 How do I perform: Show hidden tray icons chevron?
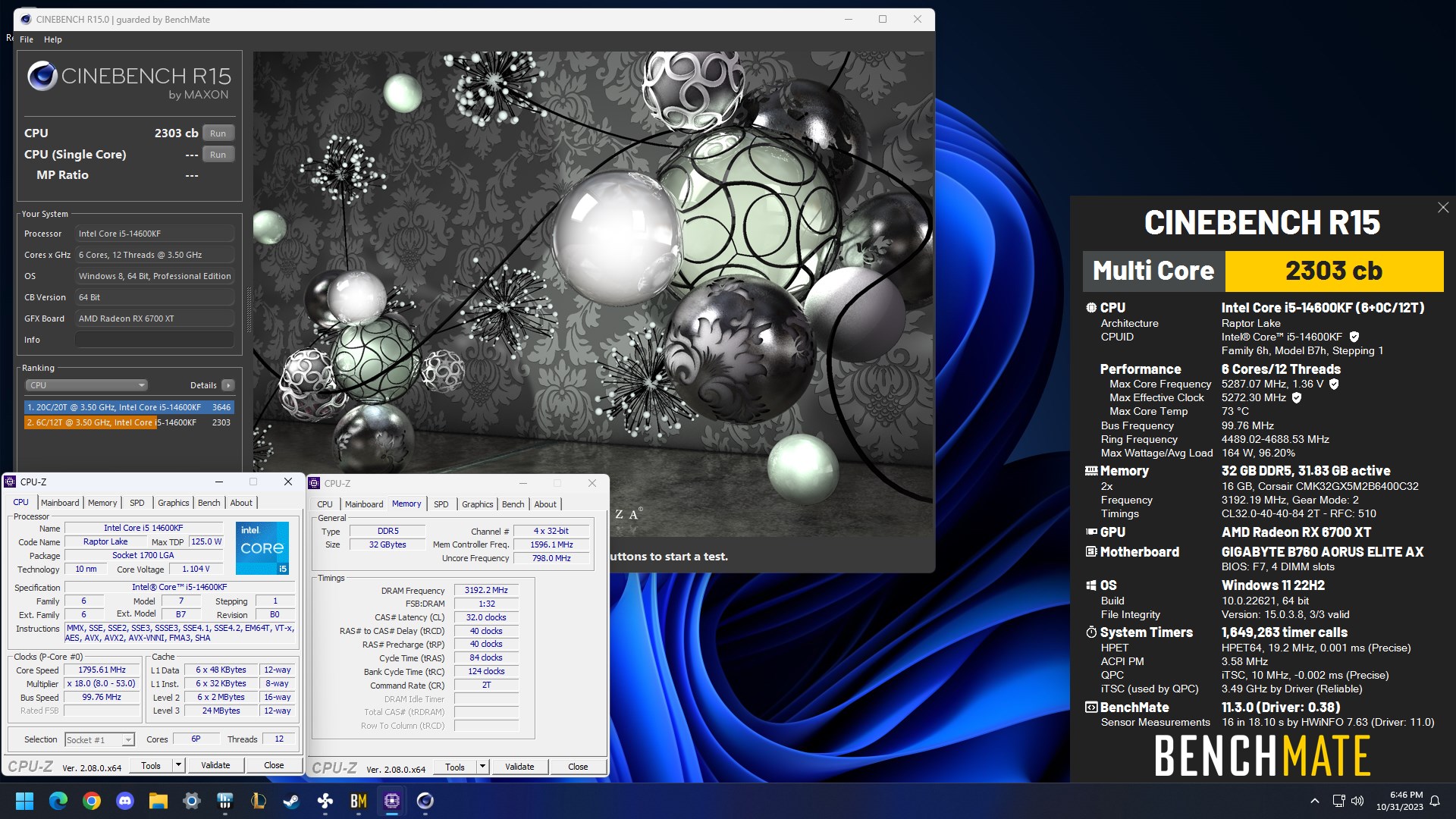coord(1315,801)
